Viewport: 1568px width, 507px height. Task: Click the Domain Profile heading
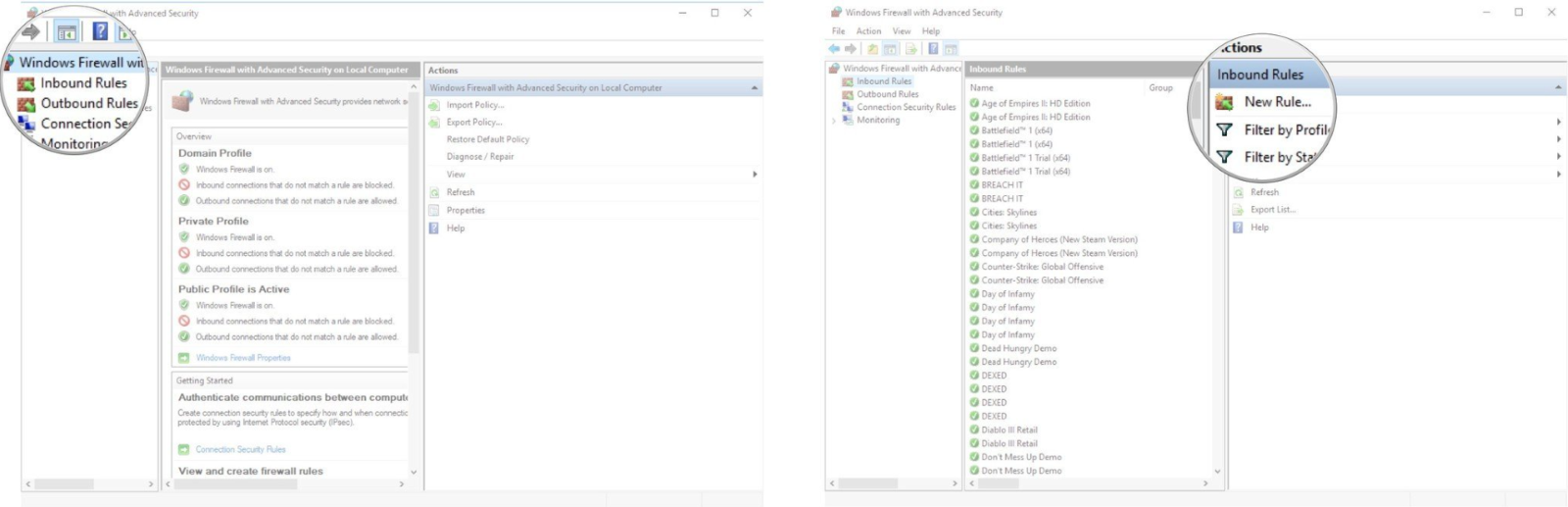215,153
